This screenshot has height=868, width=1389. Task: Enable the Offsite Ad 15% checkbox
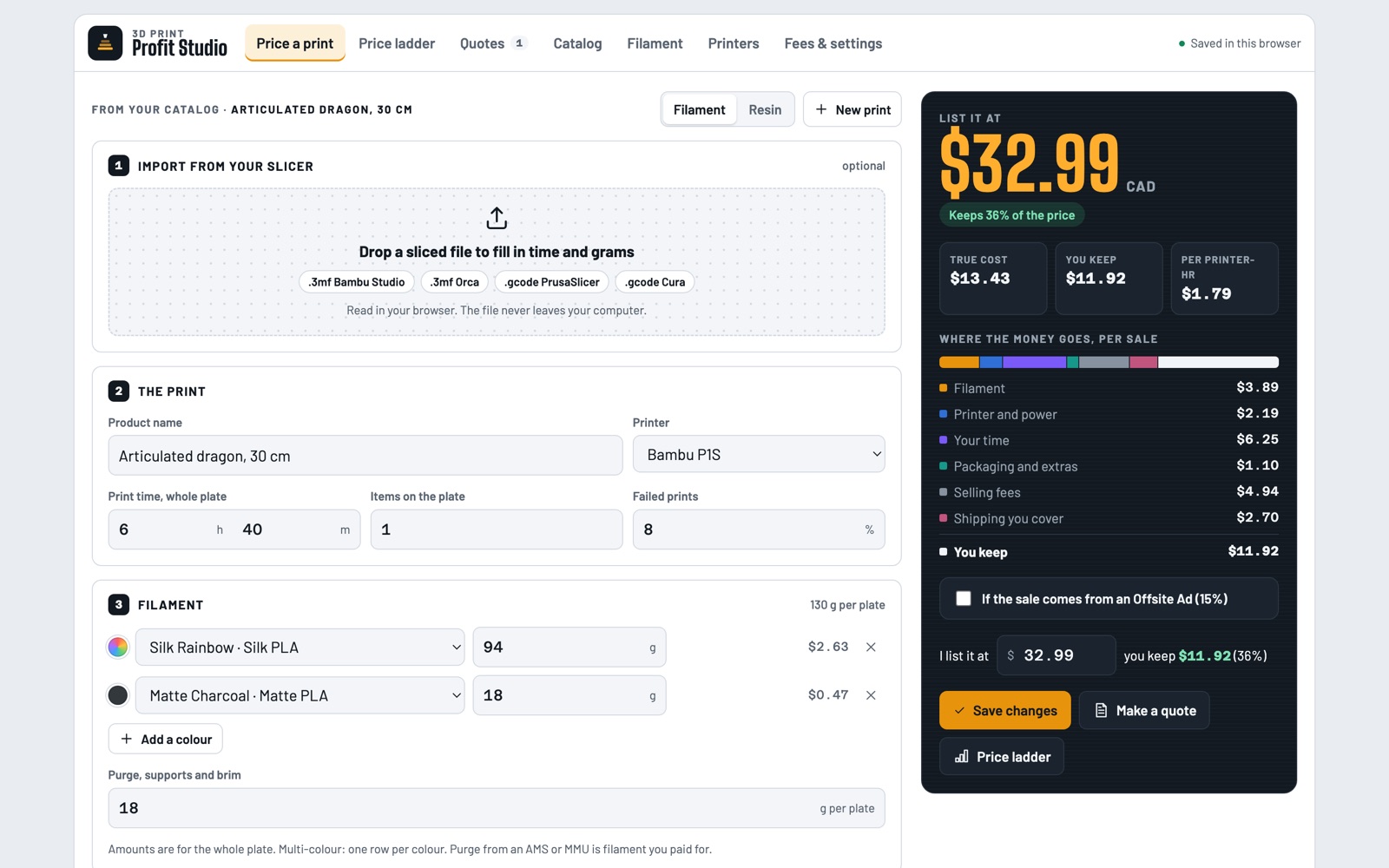point(964,599)
